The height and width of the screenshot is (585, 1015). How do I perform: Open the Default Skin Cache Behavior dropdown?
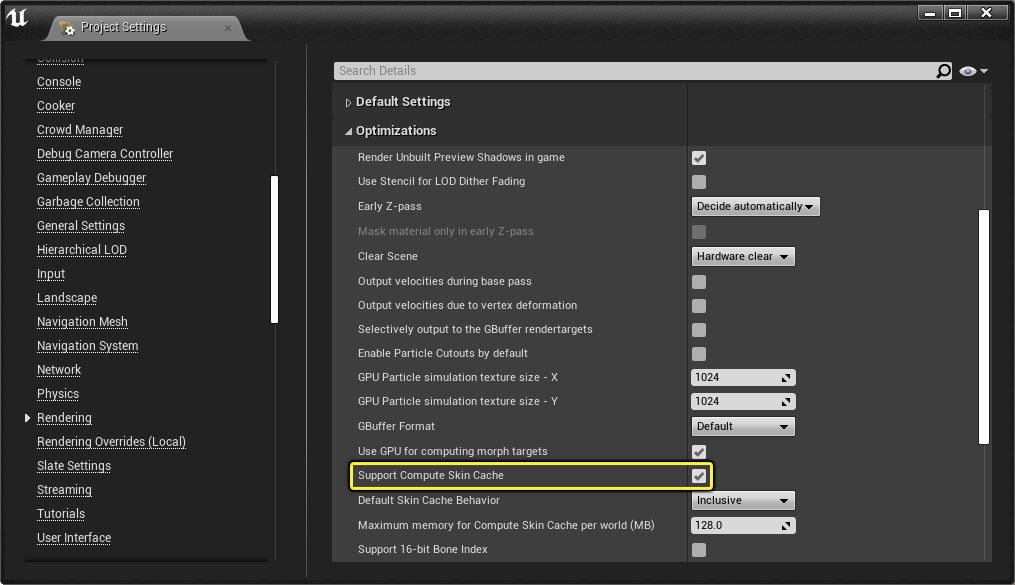coord(743,500)
